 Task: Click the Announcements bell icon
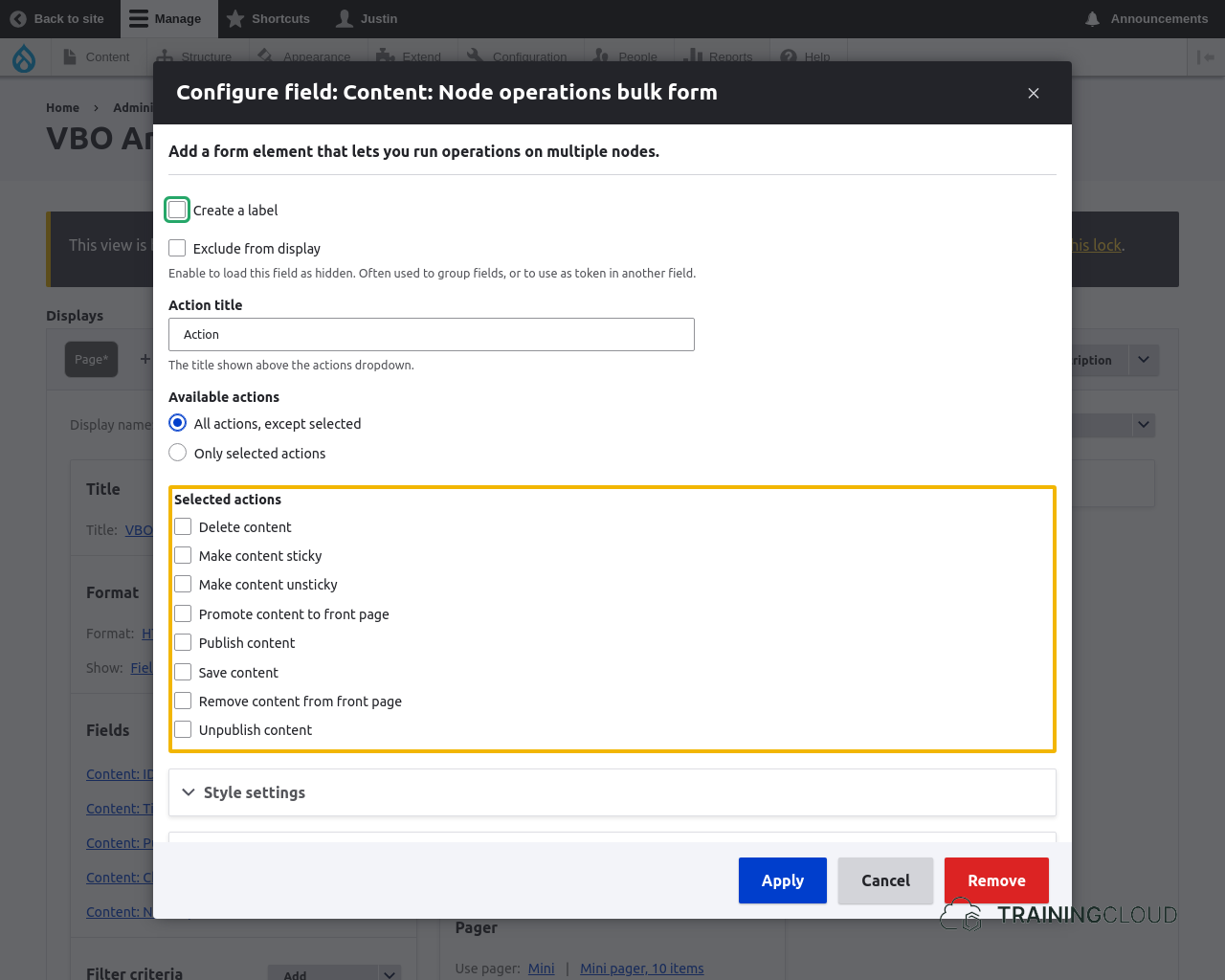(x=1092, y=18)
